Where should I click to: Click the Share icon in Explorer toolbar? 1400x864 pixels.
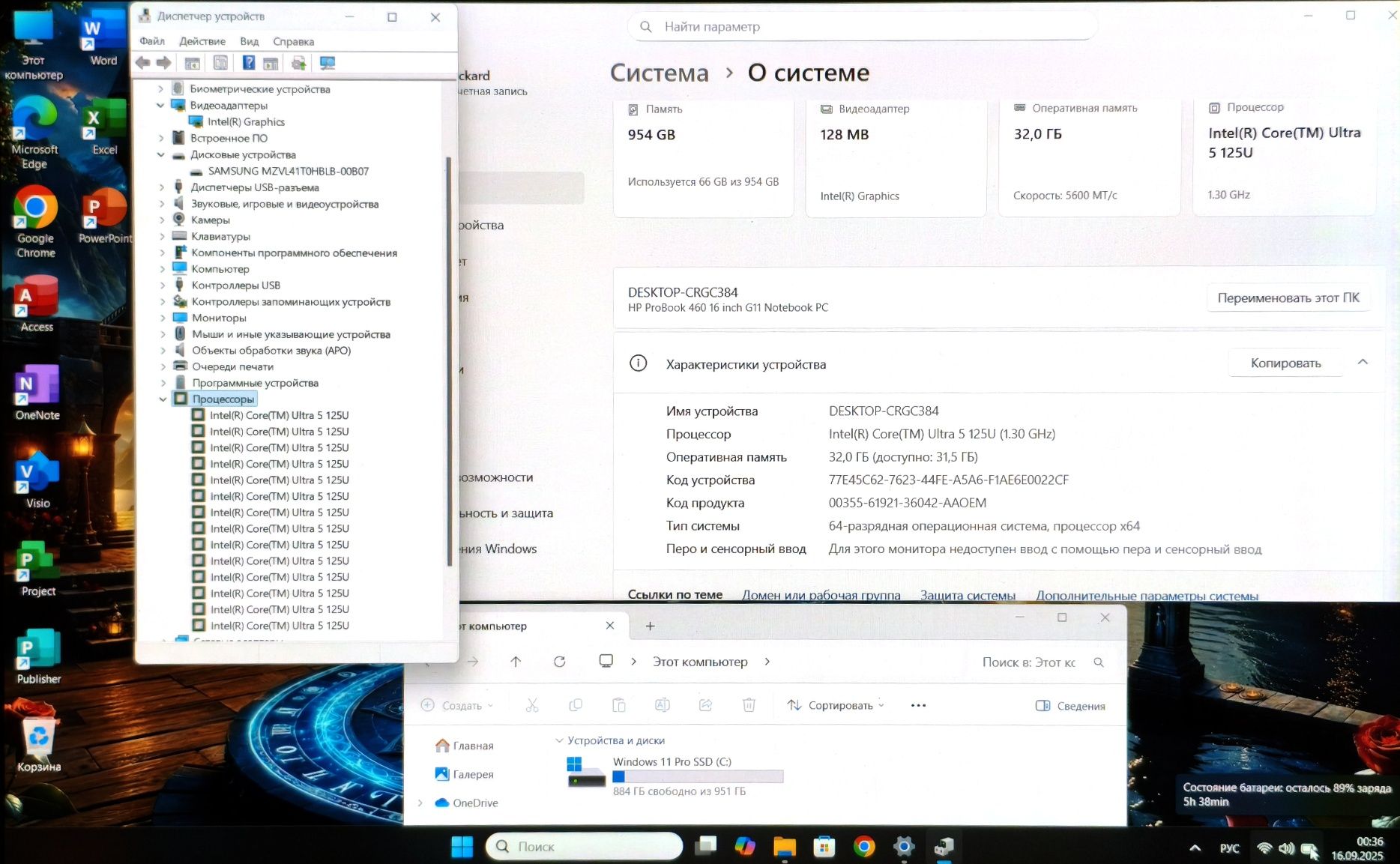pos(705,705)
